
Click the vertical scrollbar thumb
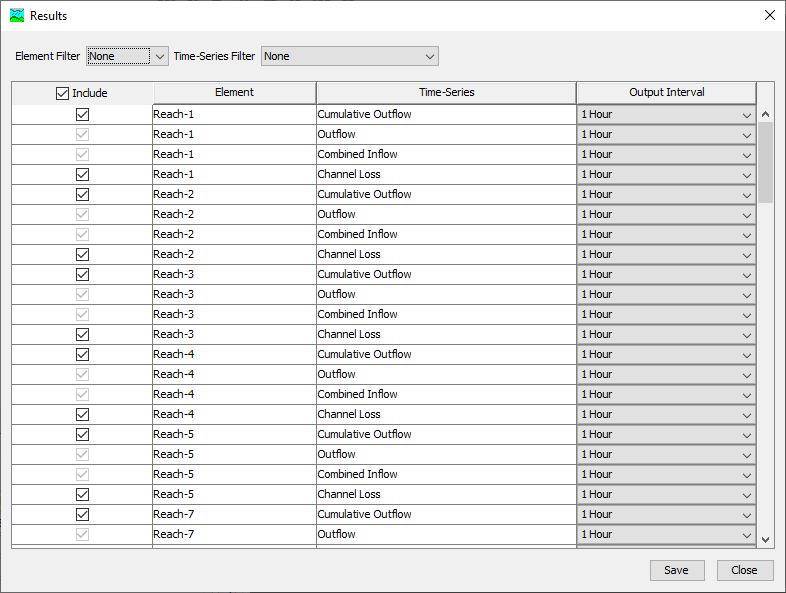coord(765,162)
